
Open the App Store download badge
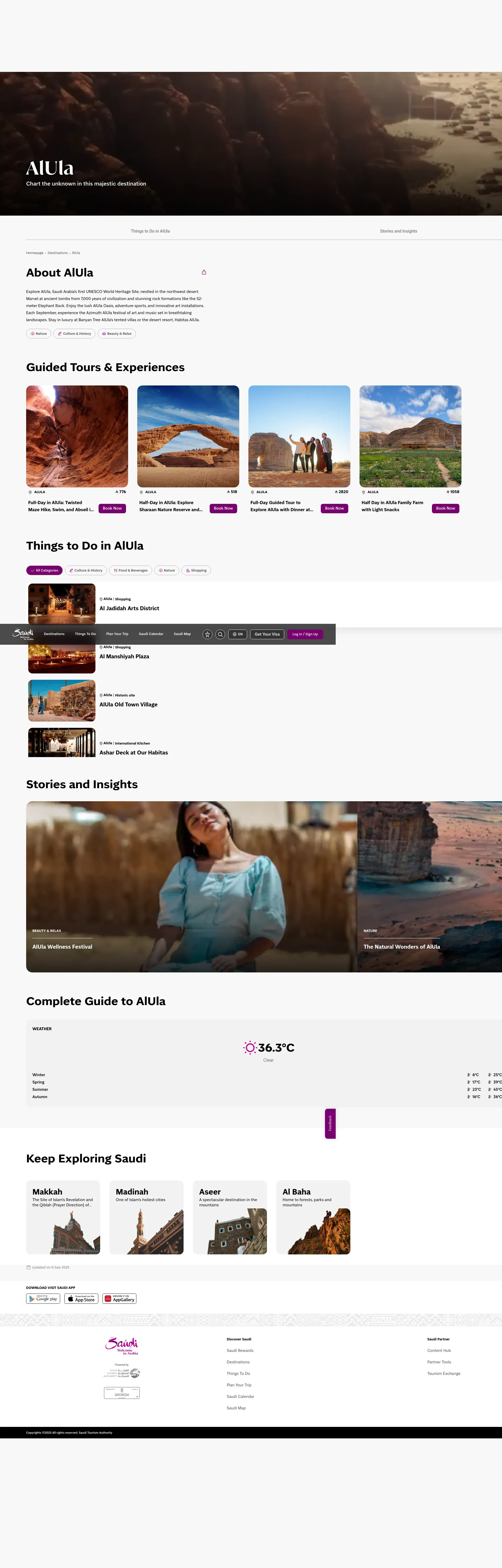click(81, 1298)
